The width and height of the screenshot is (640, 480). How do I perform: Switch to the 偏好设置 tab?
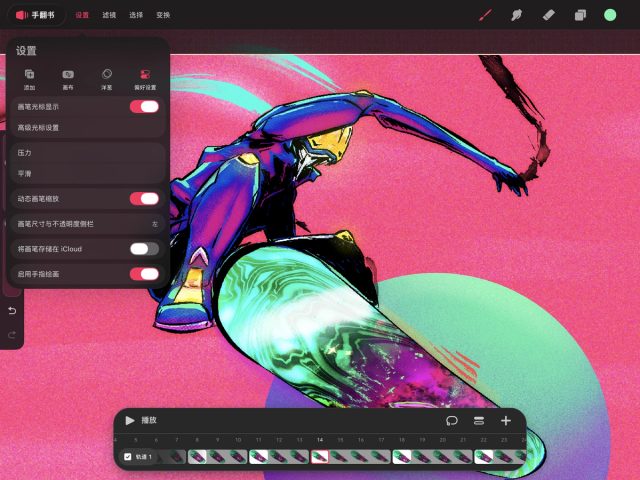pyautogui.click(x=145, y=79)
